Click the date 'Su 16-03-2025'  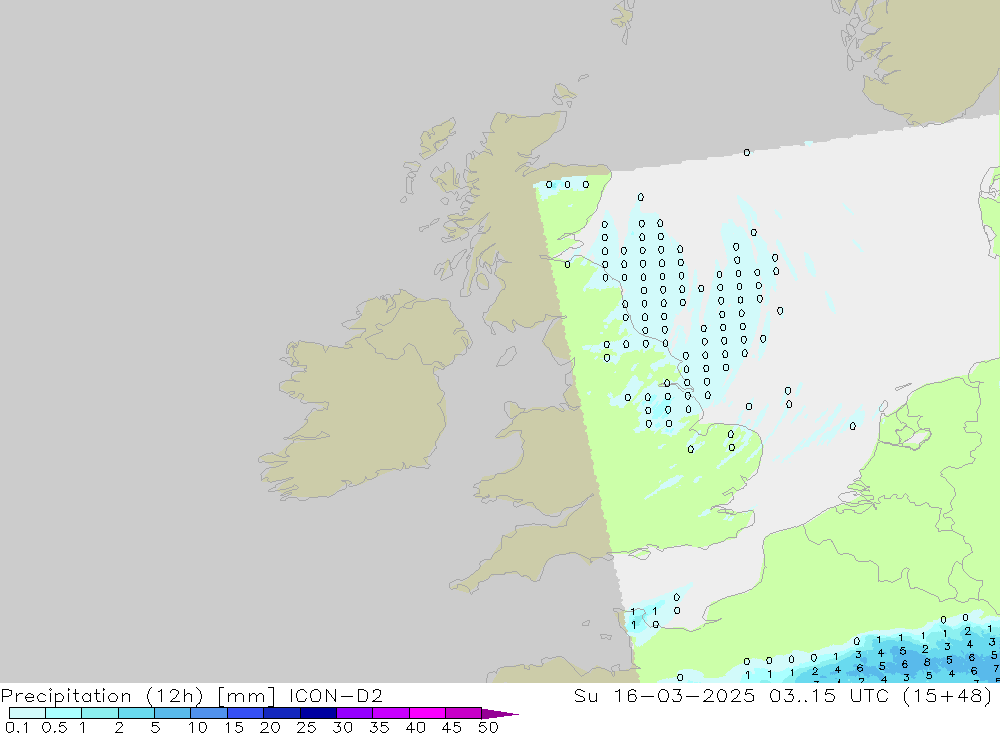pyautogui.click(x=665, y=695)
